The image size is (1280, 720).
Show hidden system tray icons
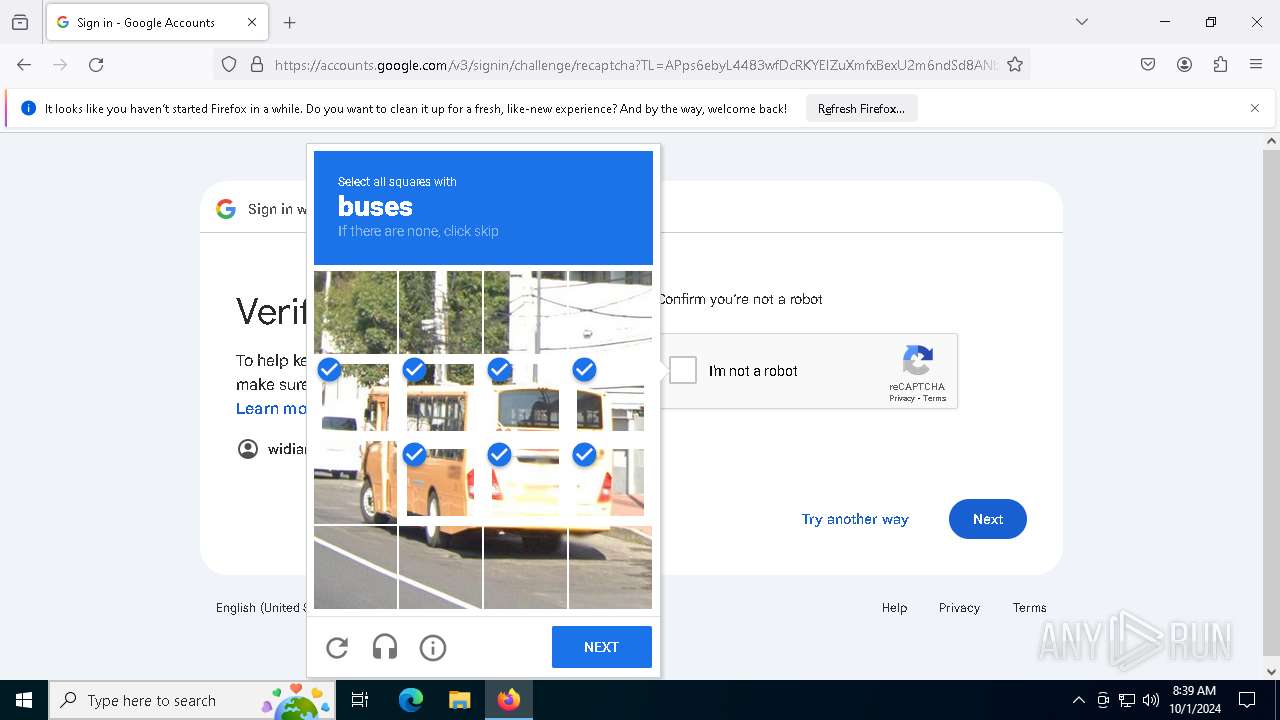(x=1078, y=700)
